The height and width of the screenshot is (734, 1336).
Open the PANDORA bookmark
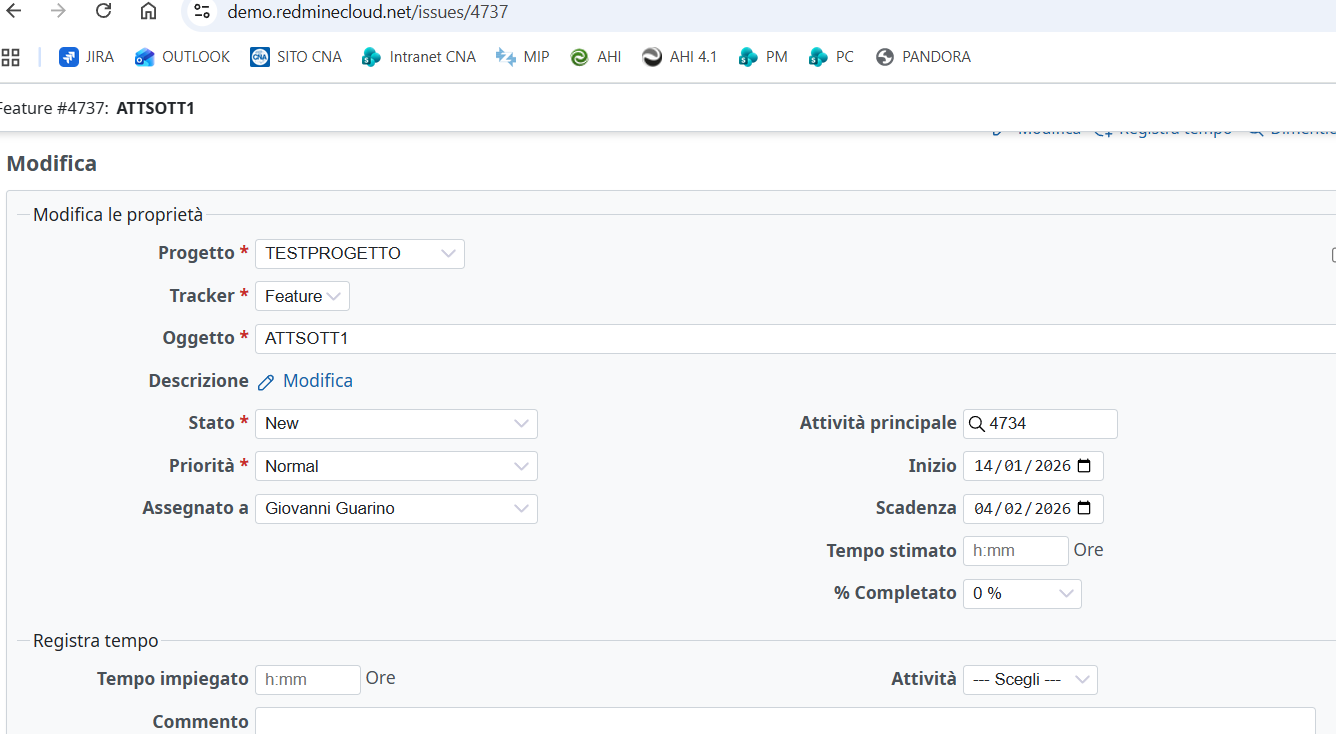(923, 57)
